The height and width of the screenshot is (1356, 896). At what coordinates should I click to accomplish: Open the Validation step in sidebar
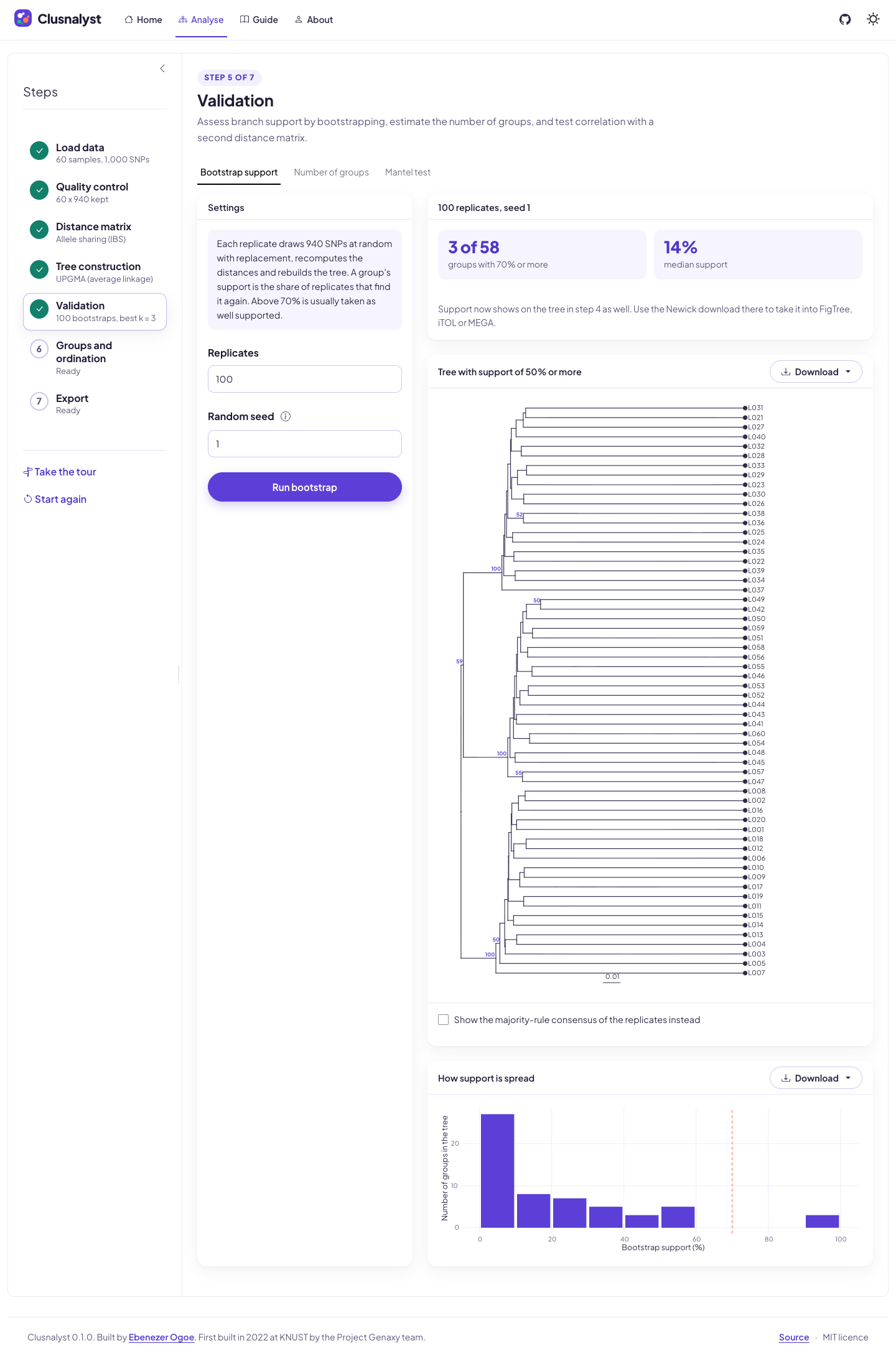(95, 312)
